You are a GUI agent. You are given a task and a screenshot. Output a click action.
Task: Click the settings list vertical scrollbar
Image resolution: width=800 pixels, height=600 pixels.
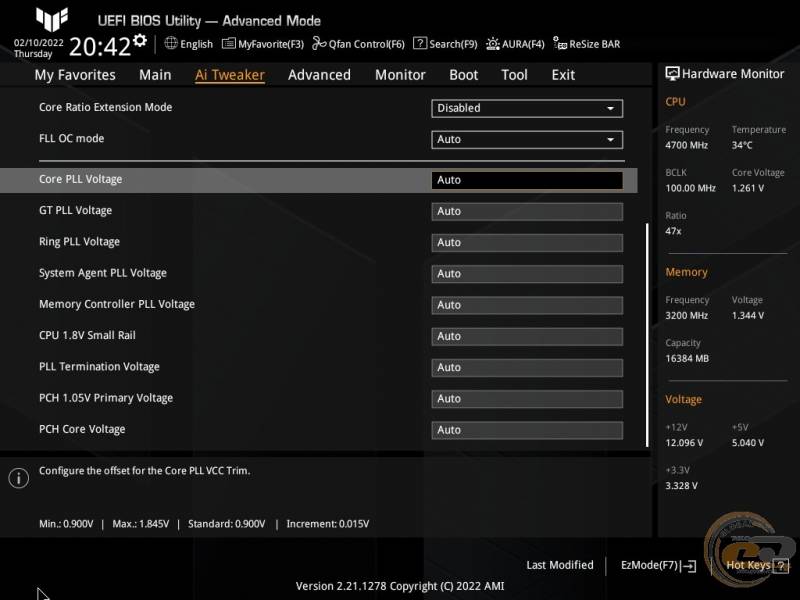(647, 335)
